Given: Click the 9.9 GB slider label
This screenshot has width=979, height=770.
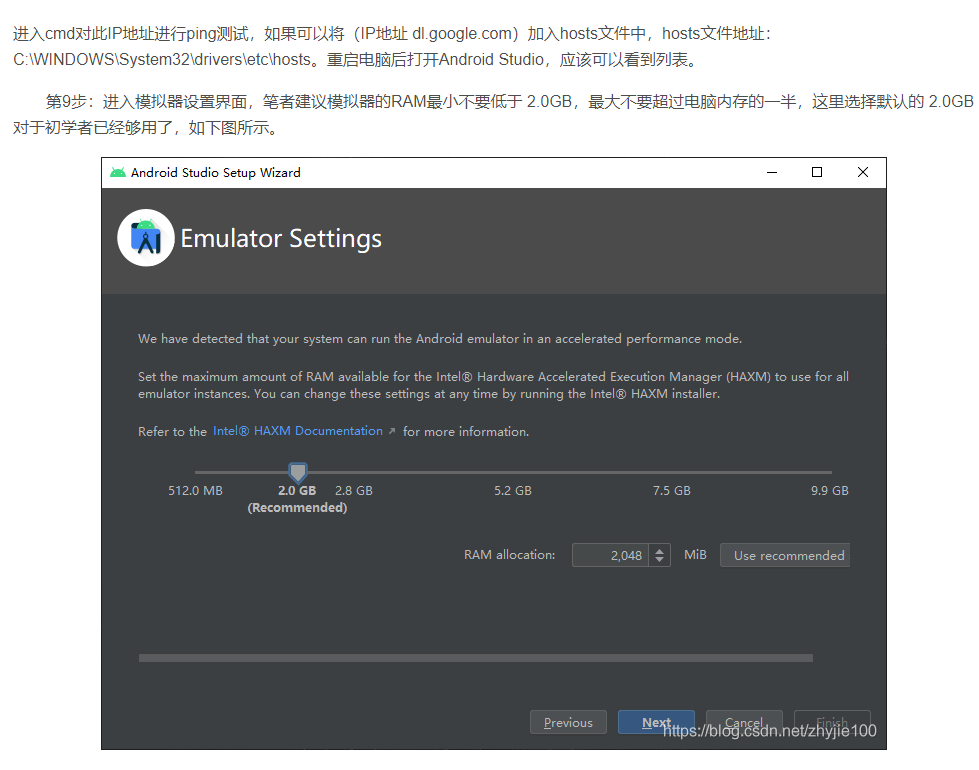Looking at the screenshot, I should pyautogui.click(x=830, y=491).
